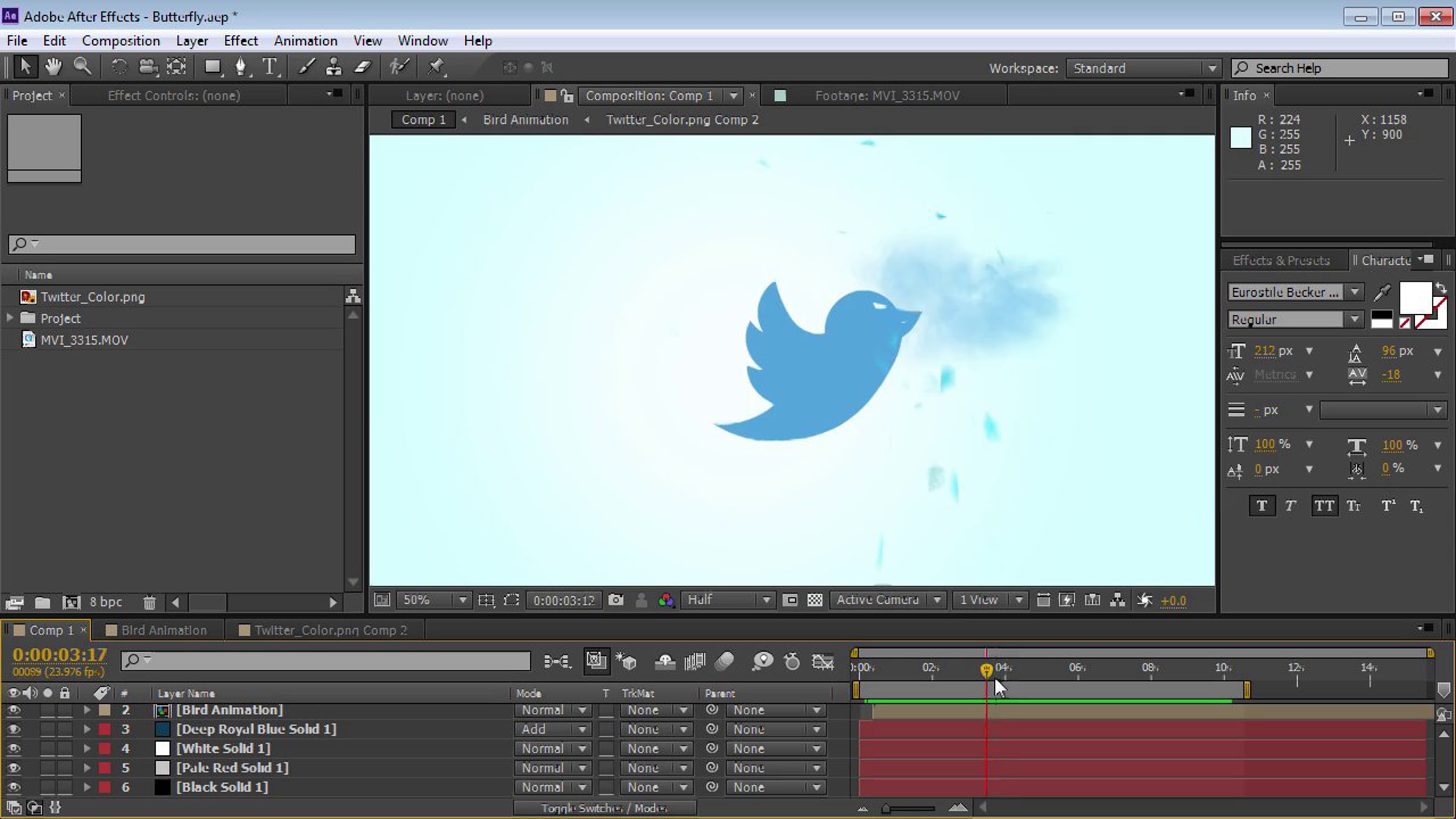The width and height of the screenshot is (1456, 819).
Task: Select the MVI_3315.MOV item in Project panel
Action: [84, 340]
